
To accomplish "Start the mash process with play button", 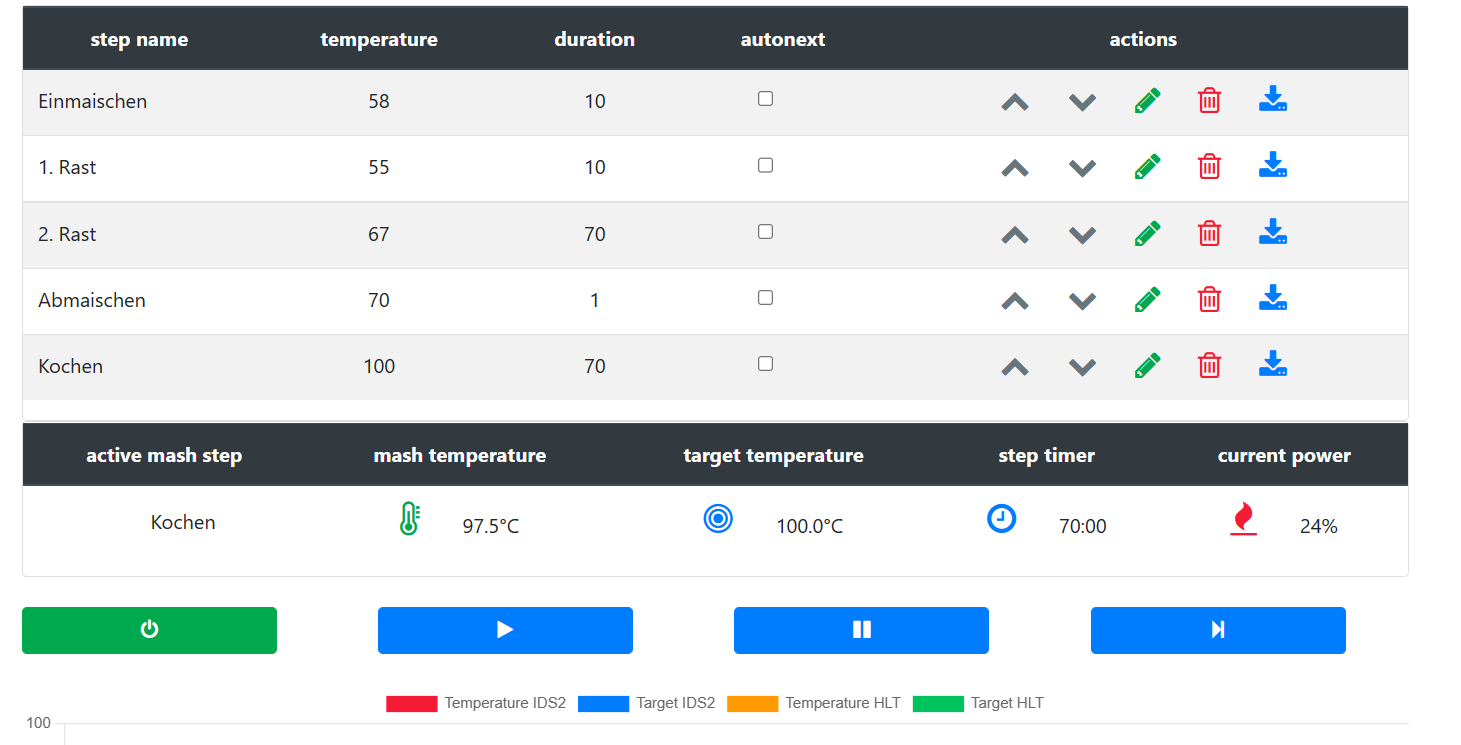I will 505,630.
